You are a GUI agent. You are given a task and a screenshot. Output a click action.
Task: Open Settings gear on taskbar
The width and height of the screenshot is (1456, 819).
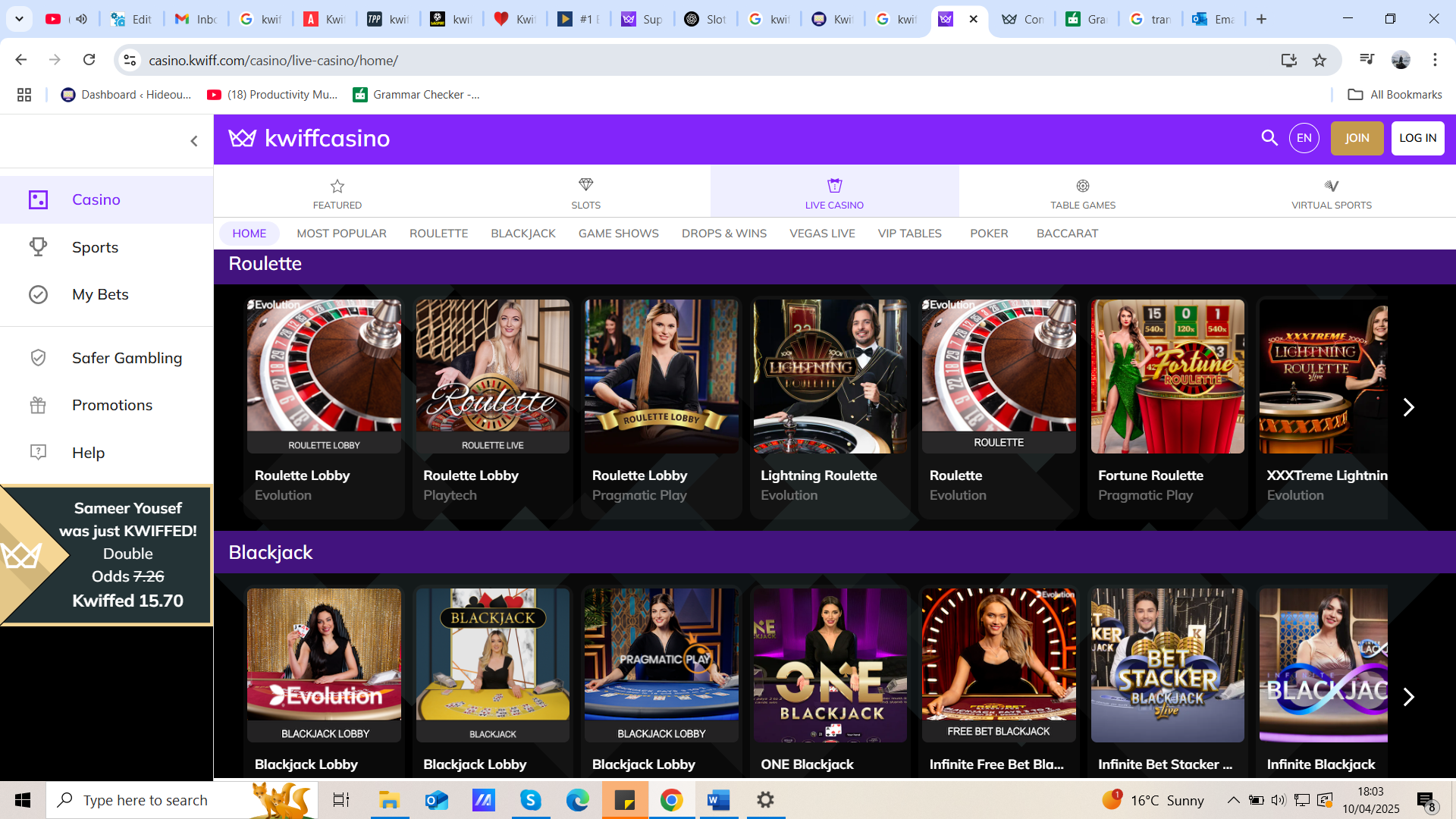[x=765, y=800]
